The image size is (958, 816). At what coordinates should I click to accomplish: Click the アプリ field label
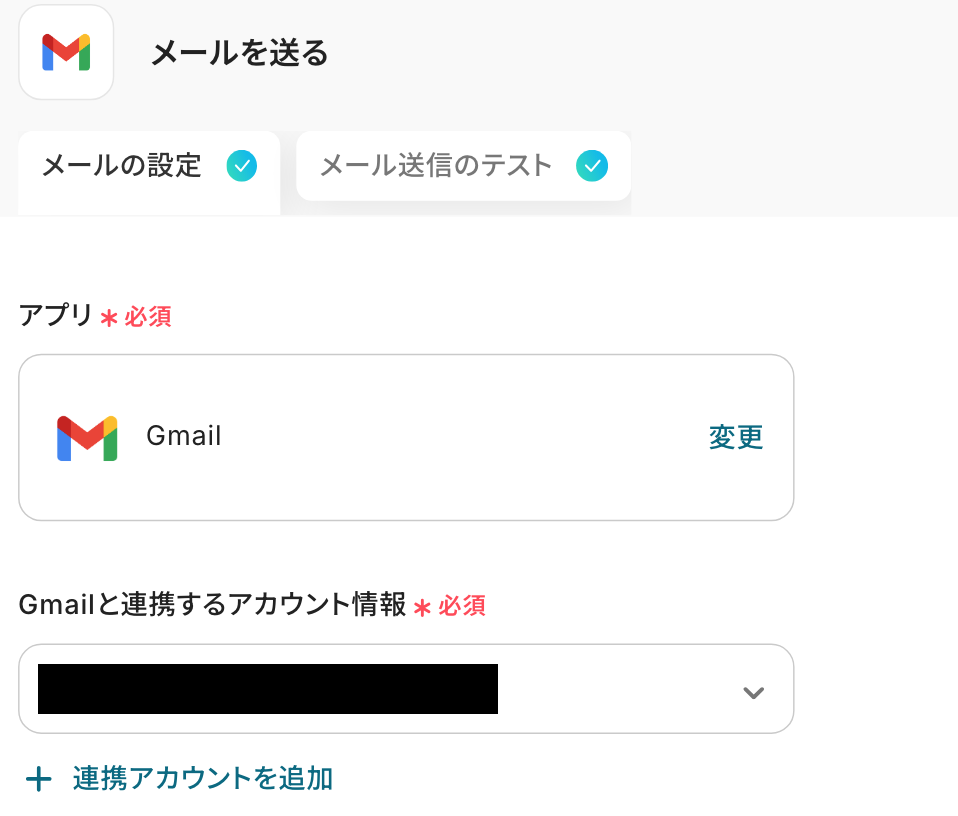57,317
